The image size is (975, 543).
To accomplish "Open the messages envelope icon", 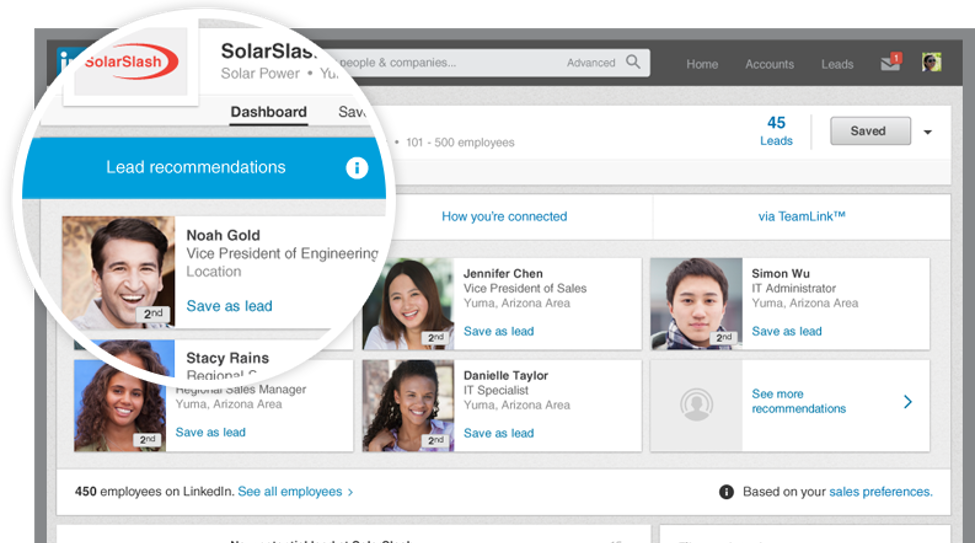I will click(x=890, y=62).
